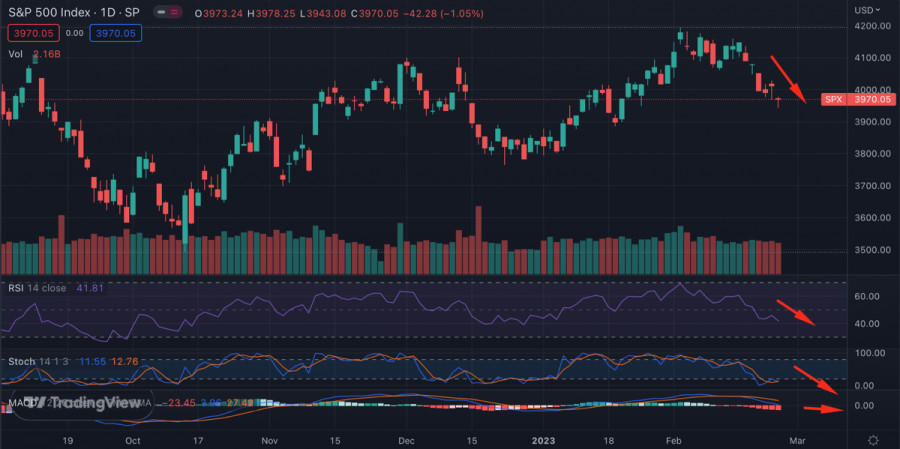Click the 3700.00 price axis label
Image resolution: width=900 pixels, height=449 pixels.
pos(872,186)
